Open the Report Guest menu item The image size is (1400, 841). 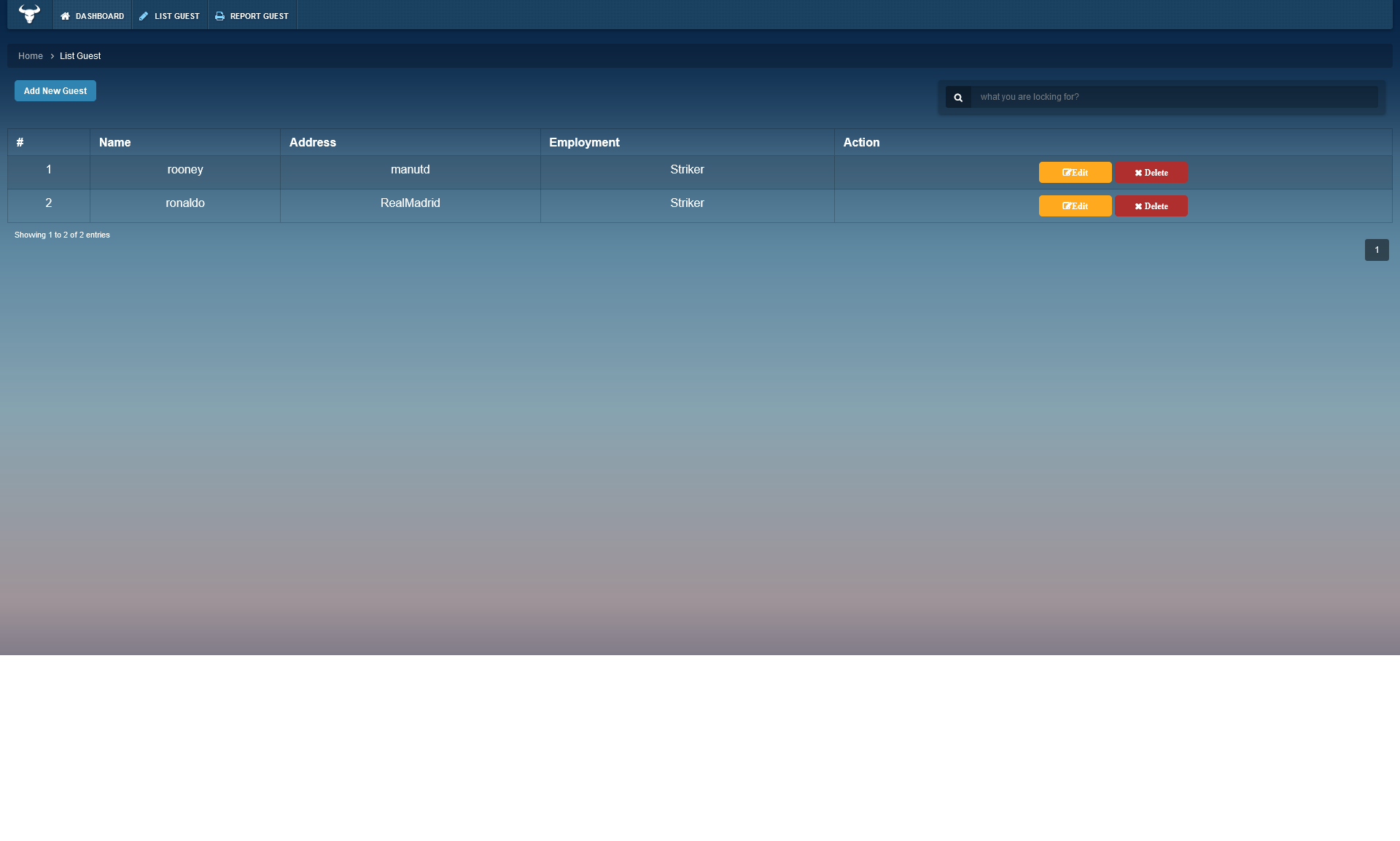click(259, 16)
